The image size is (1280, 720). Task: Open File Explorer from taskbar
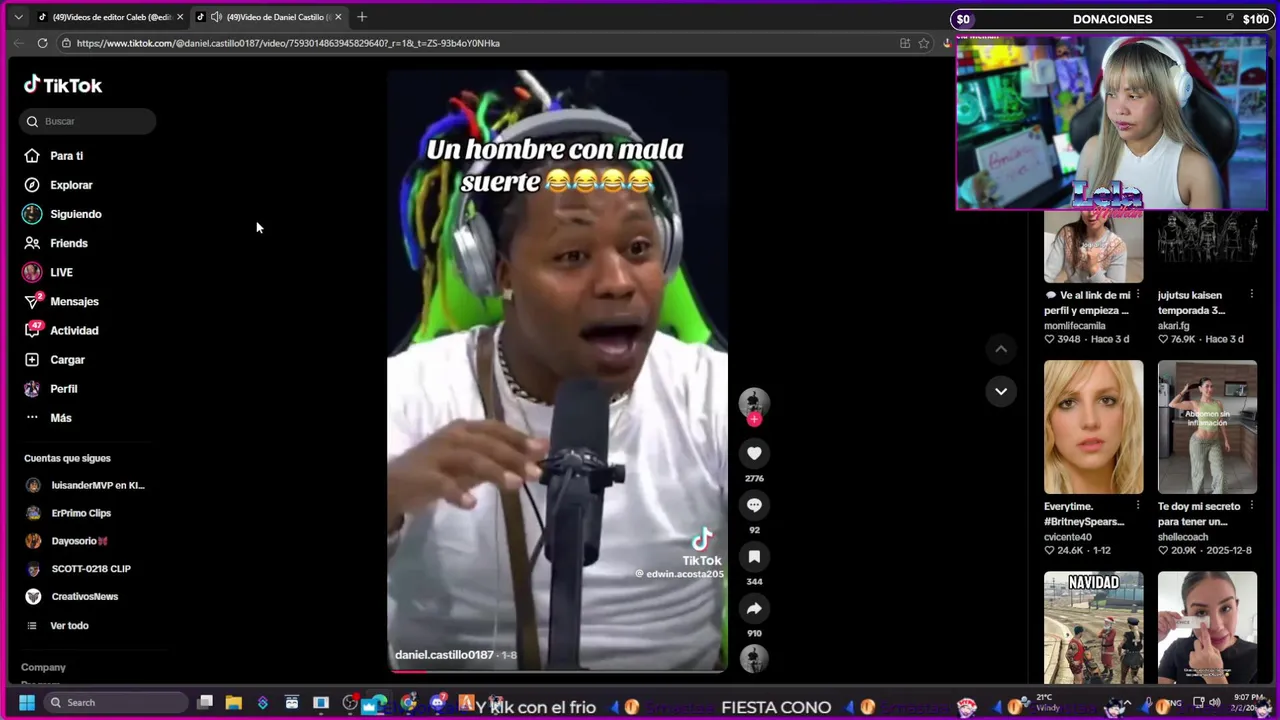(234, 703)
